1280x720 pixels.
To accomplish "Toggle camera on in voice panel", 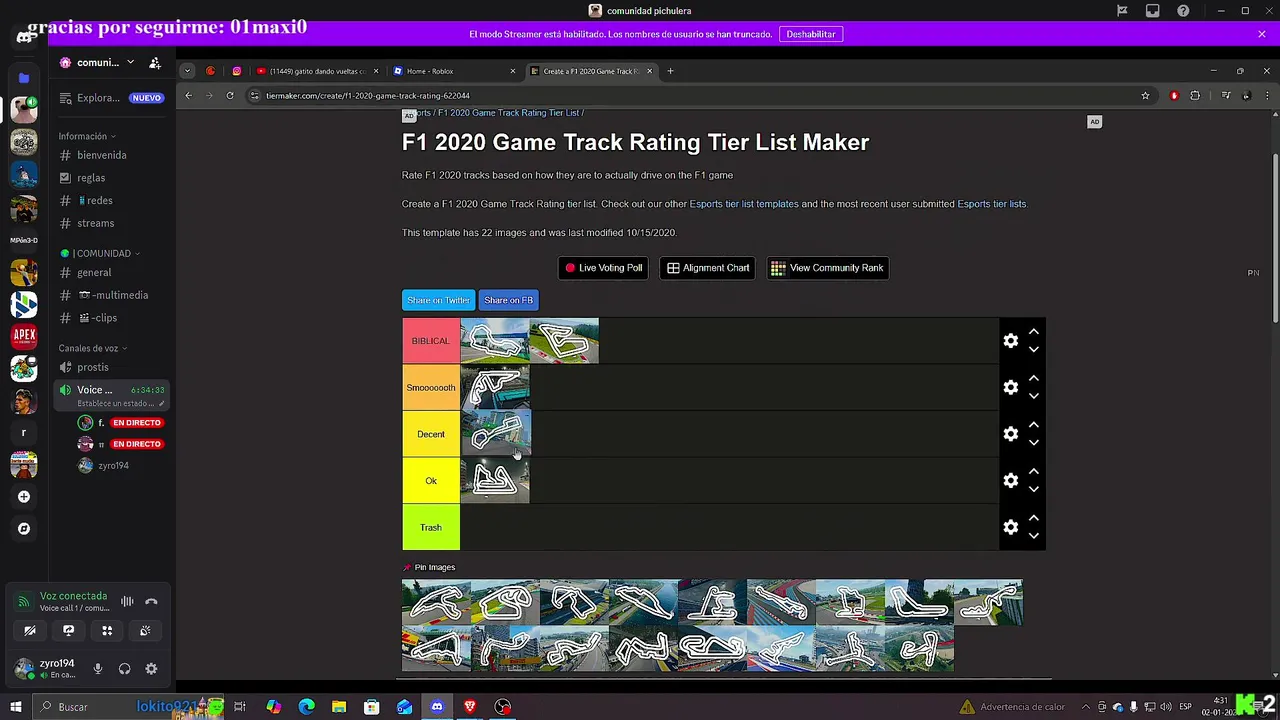I will coord(30,631).
